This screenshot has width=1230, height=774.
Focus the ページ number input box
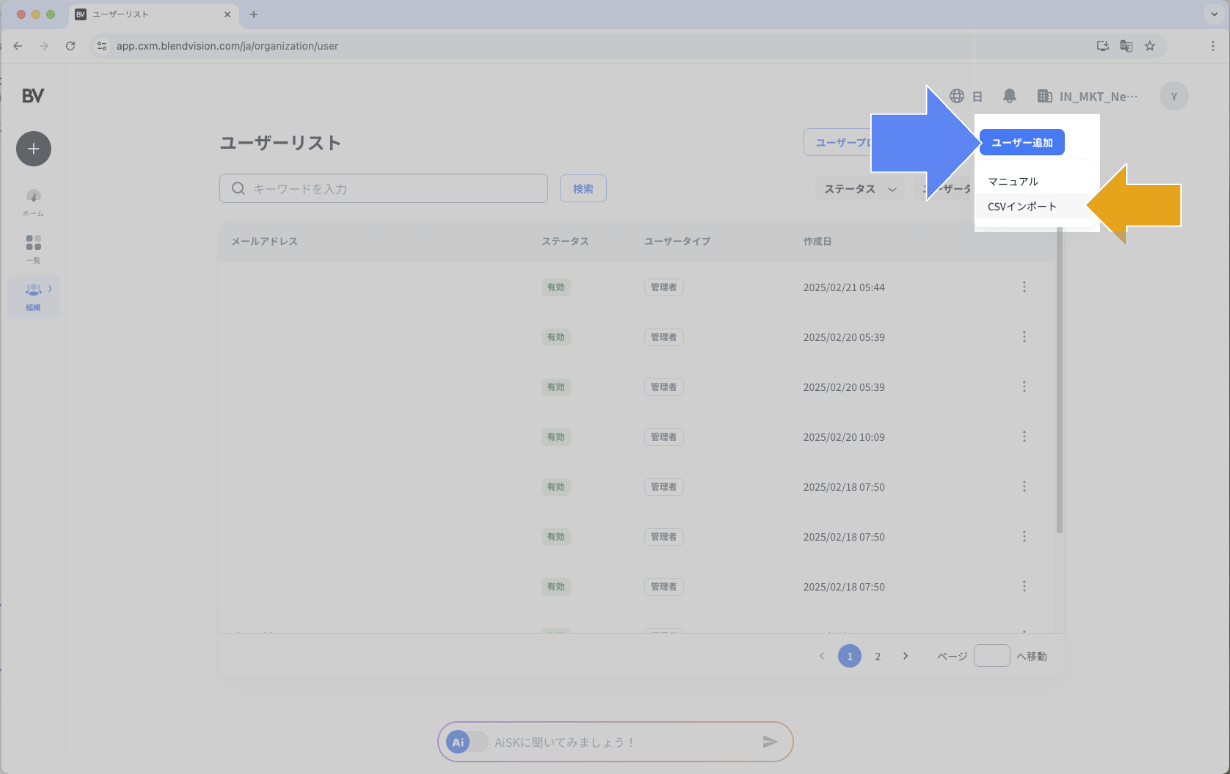(992, 656)
